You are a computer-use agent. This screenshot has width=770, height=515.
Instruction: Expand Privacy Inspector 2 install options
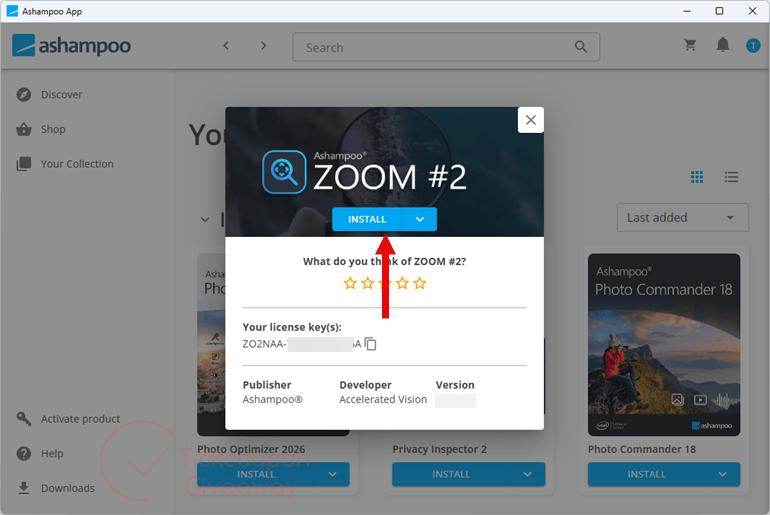pos(527,474)
